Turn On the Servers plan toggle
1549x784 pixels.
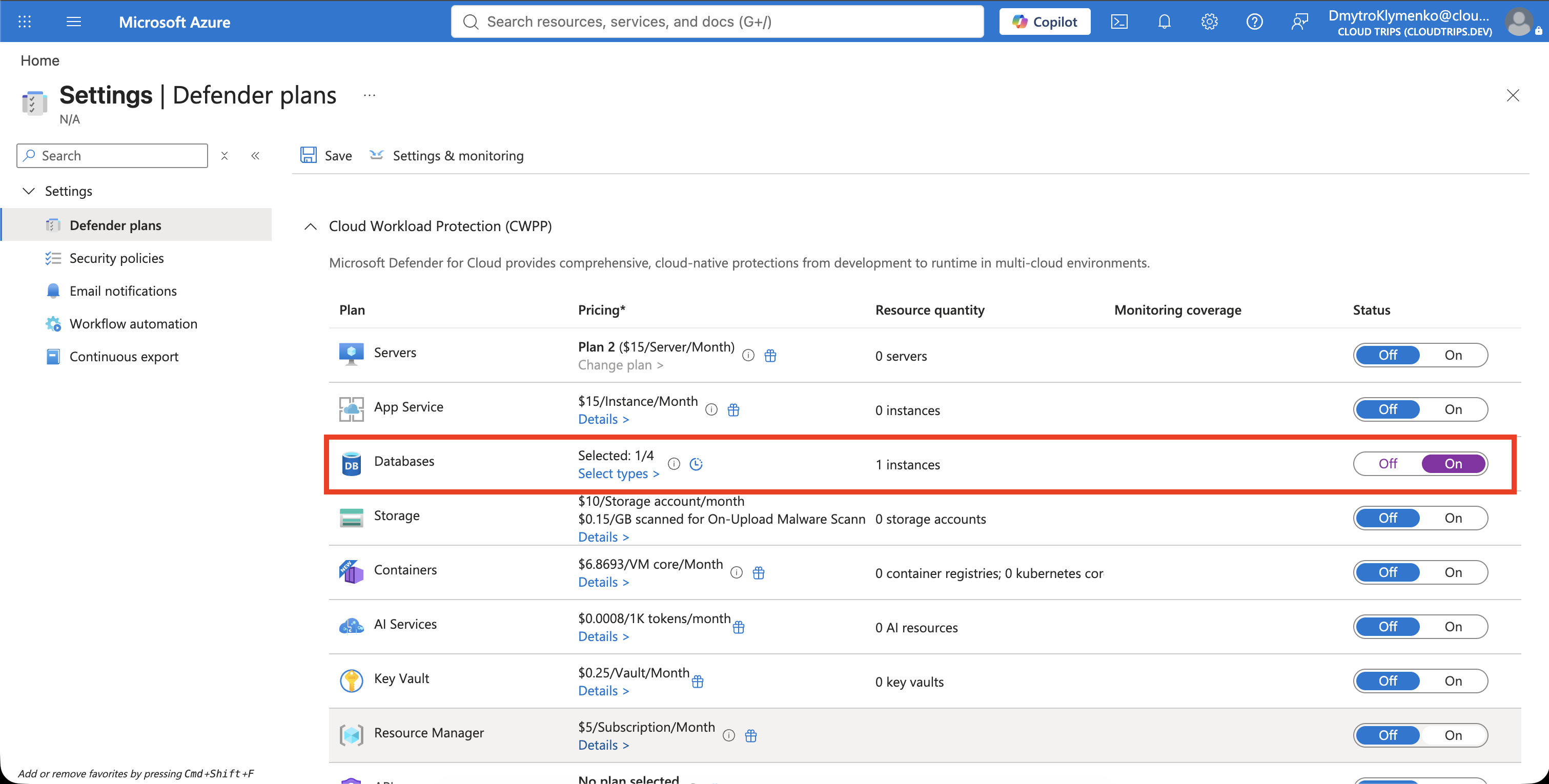click(x=1453, y=355)
